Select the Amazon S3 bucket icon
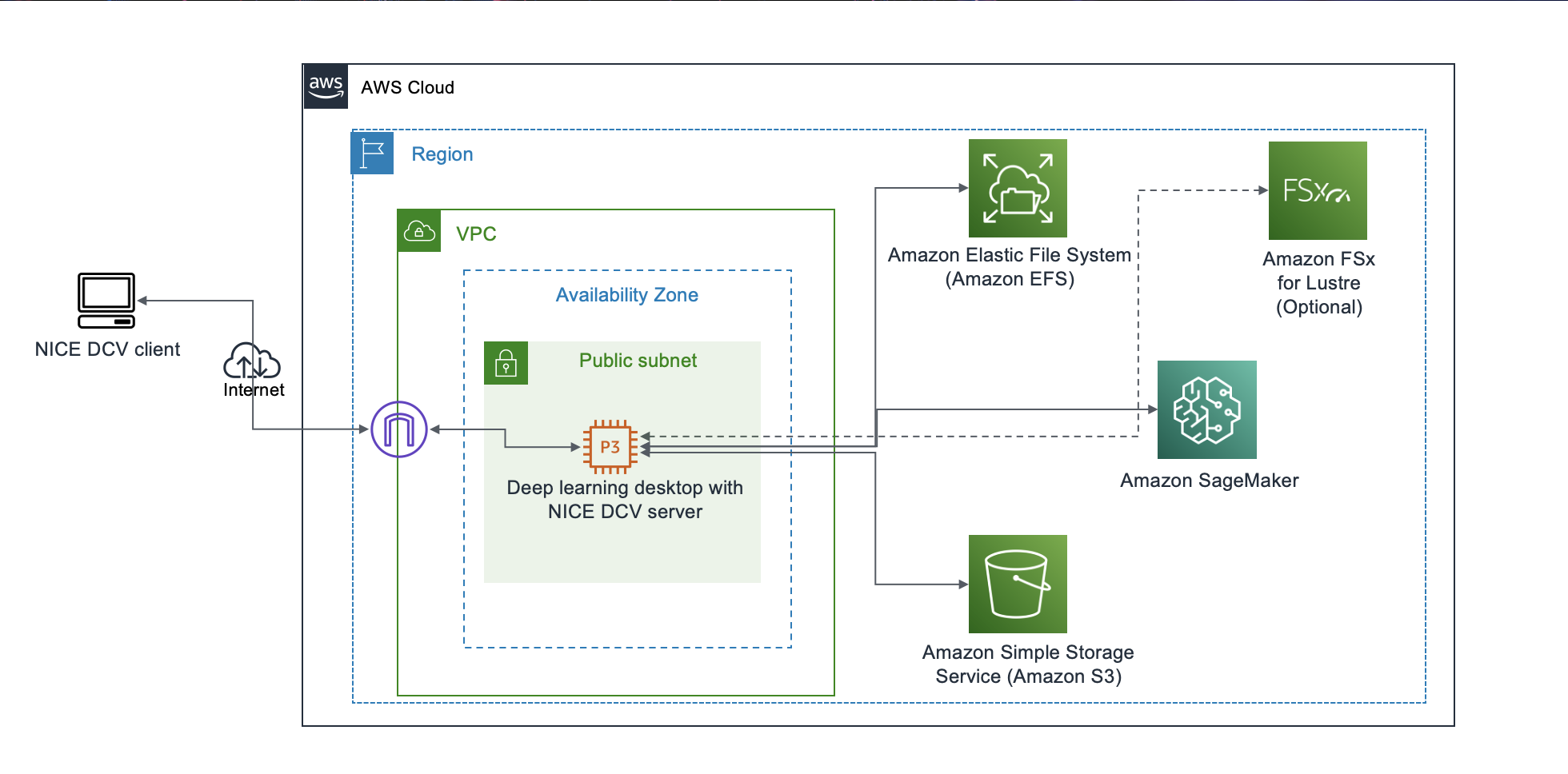The image size is (1568, 774). (1017, 584)
